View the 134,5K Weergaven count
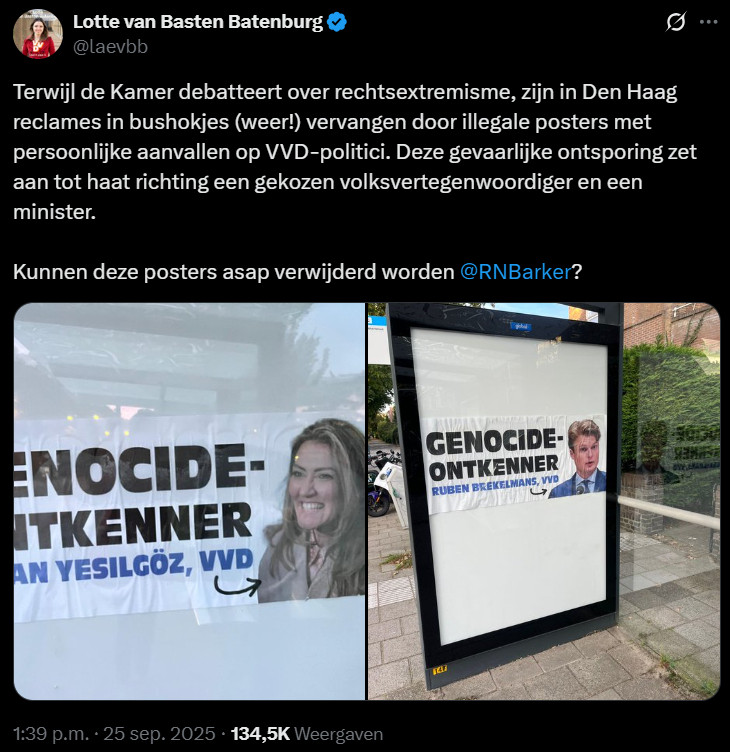This screenshot has width=730, height=752. coord(307,734)
